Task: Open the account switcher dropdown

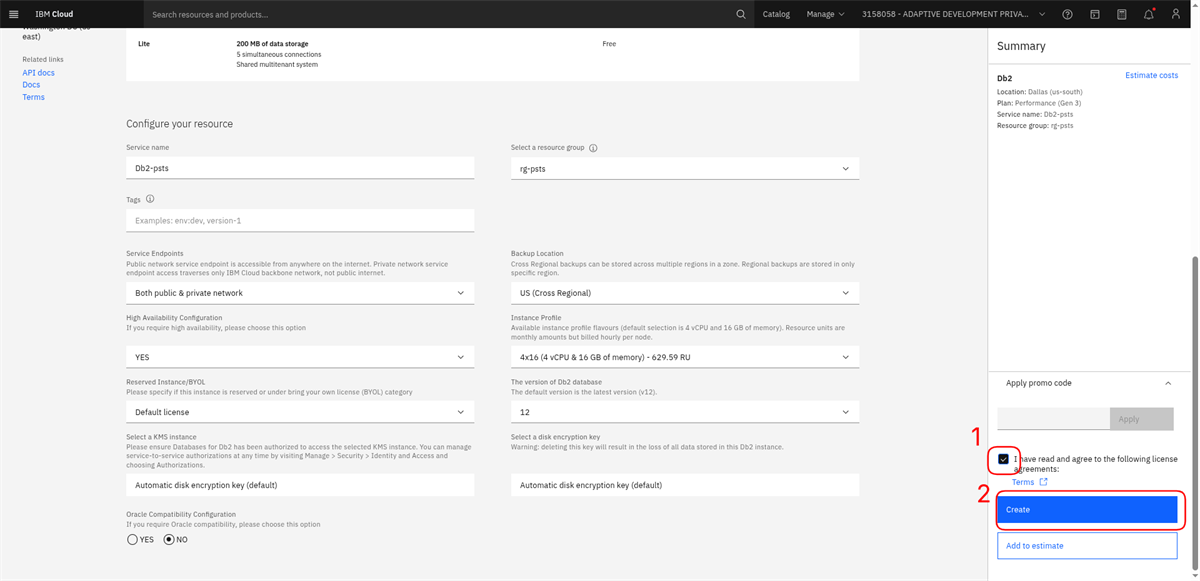Action: [953, 14]
